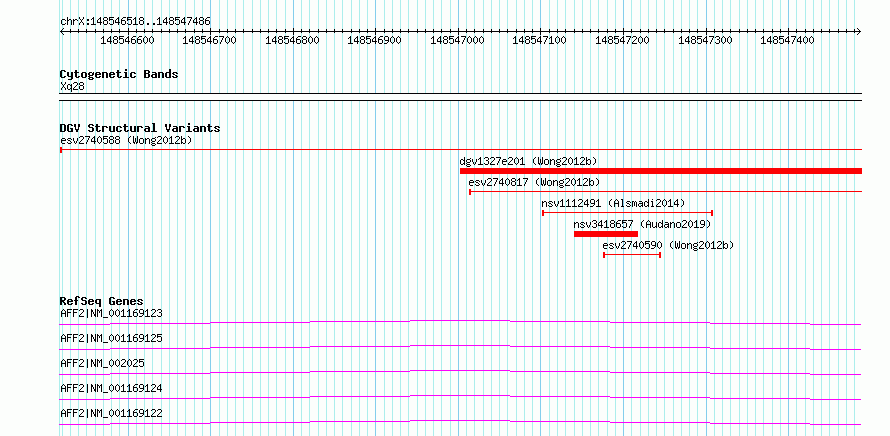This screenshot has height=436, width=890.
Task: Click ruler position 148546700
Action: point(209,40)
